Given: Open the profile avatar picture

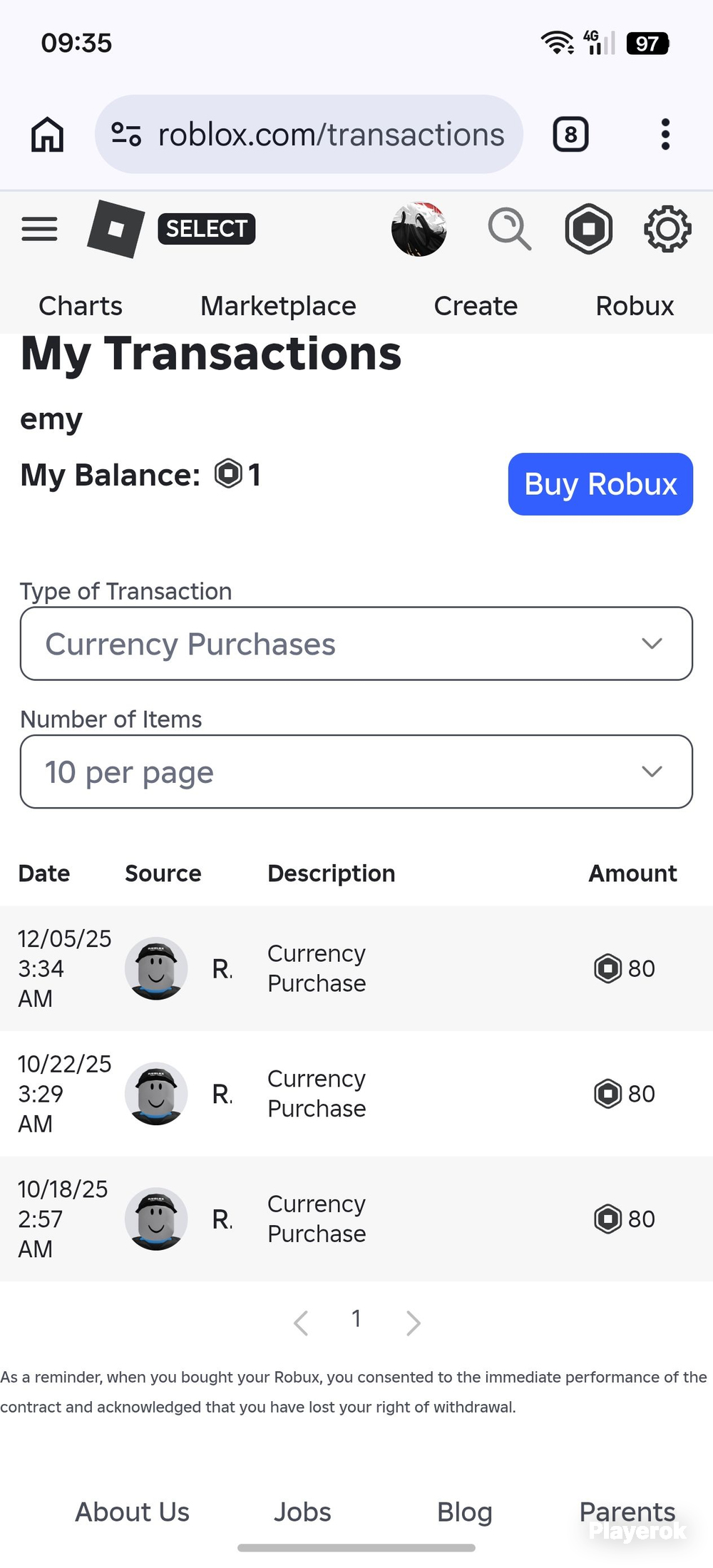Looking at the screenshot, I should [x=419, y=229].
